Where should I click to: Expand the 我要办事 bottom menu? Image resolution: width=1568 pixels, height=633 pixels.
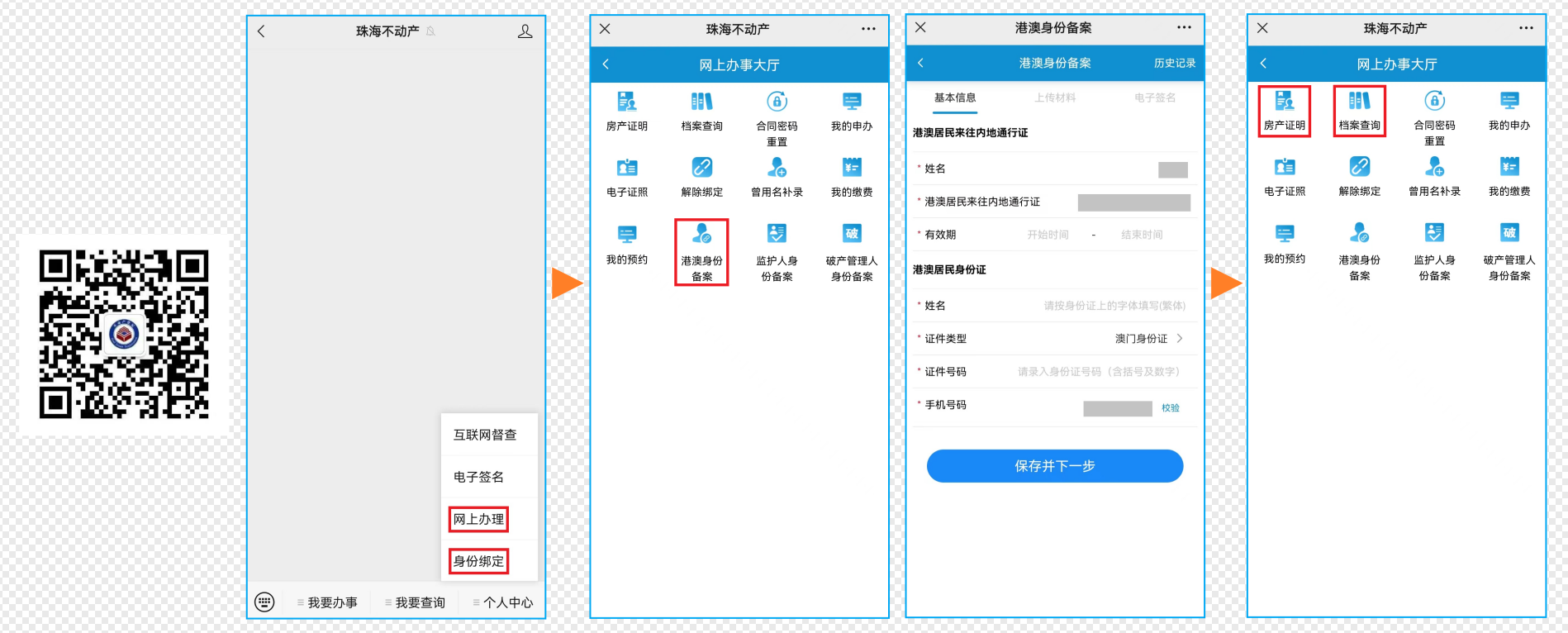[x=328, y=602]
